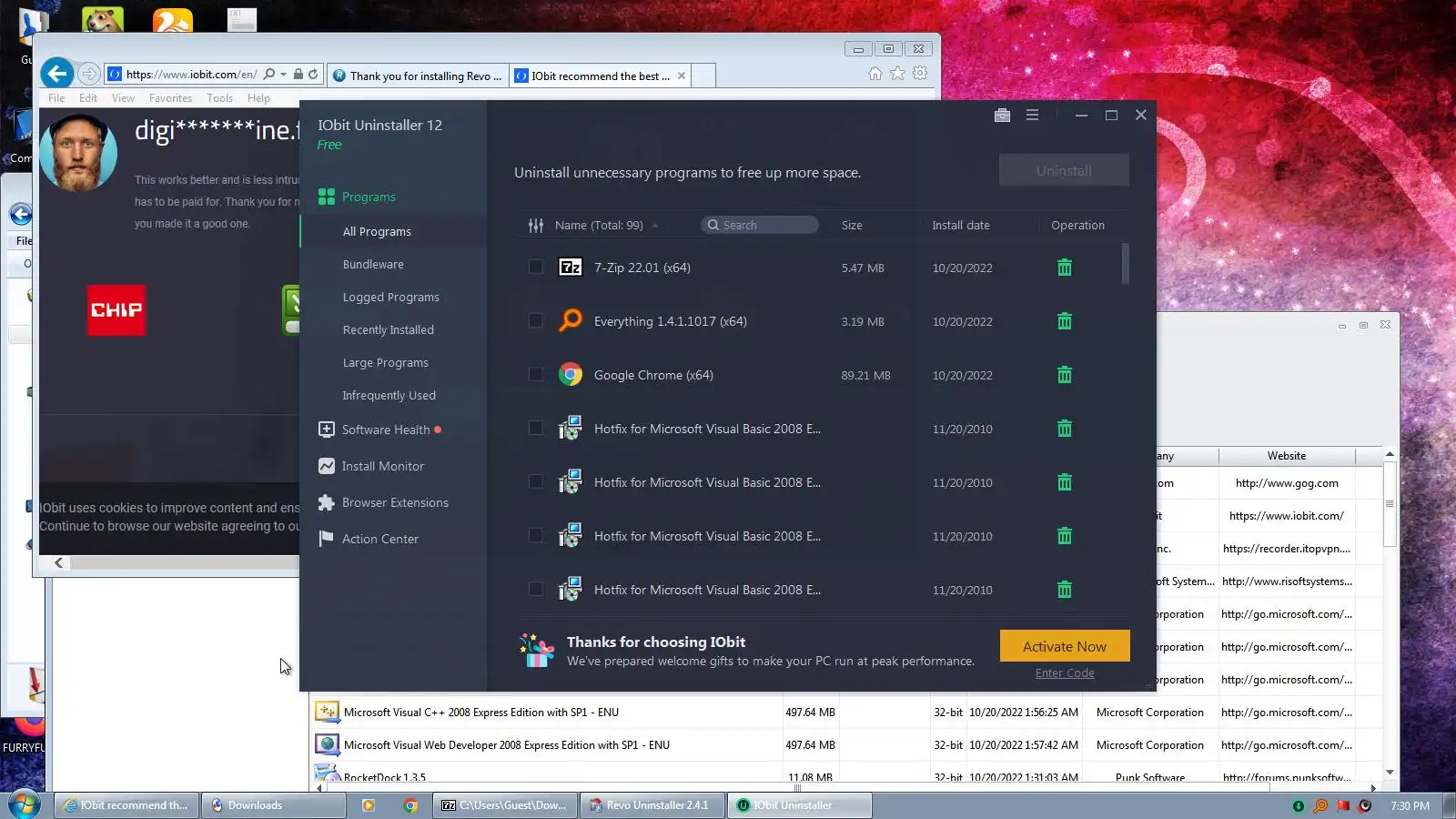Open the Tools menu in Internet Explorer
The height and width of the screenshot is (819, 1456).
[x=219, y=98]
